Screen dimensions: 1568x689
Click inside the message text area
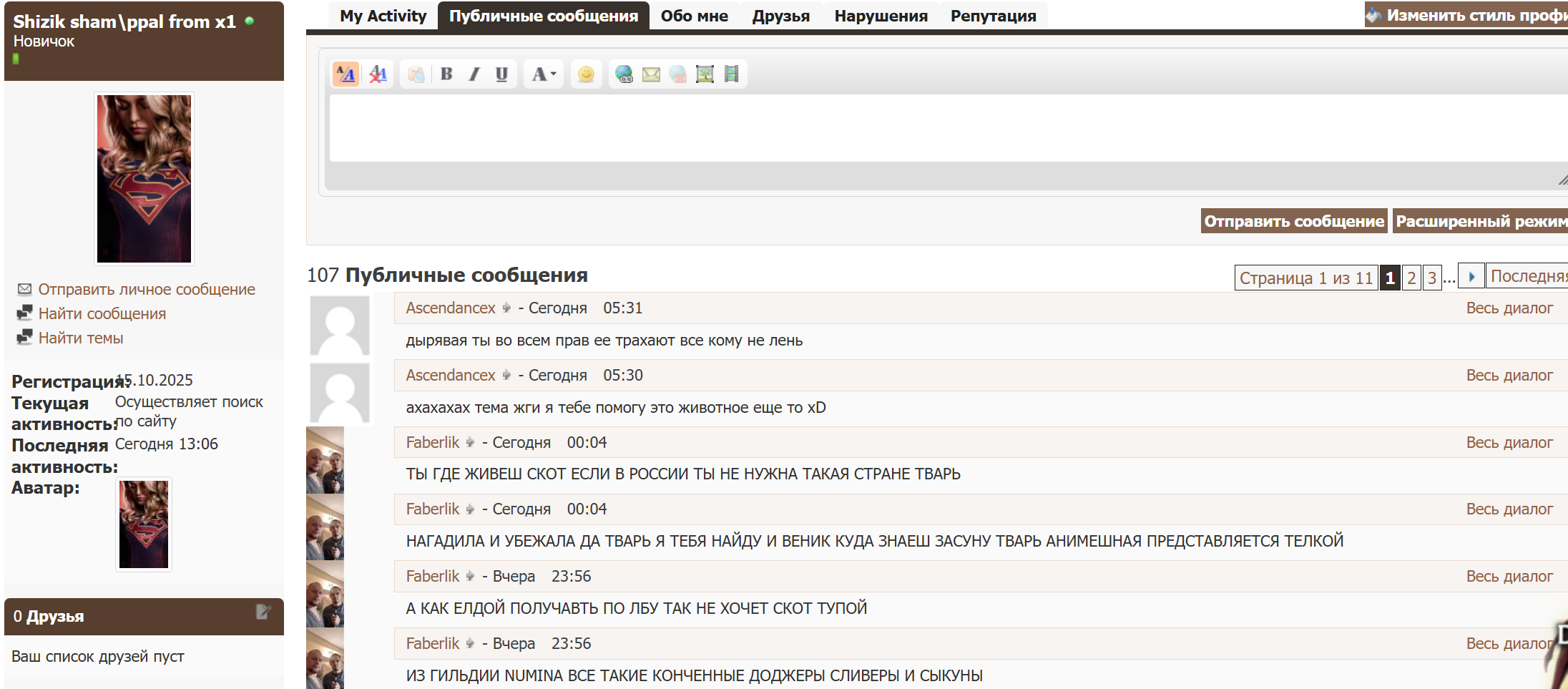(930, 129)
